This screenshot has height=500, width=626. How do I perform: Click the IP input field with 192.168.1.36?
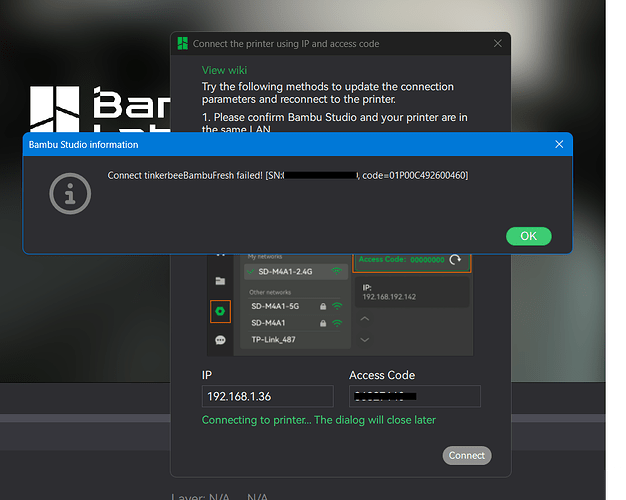267,396
